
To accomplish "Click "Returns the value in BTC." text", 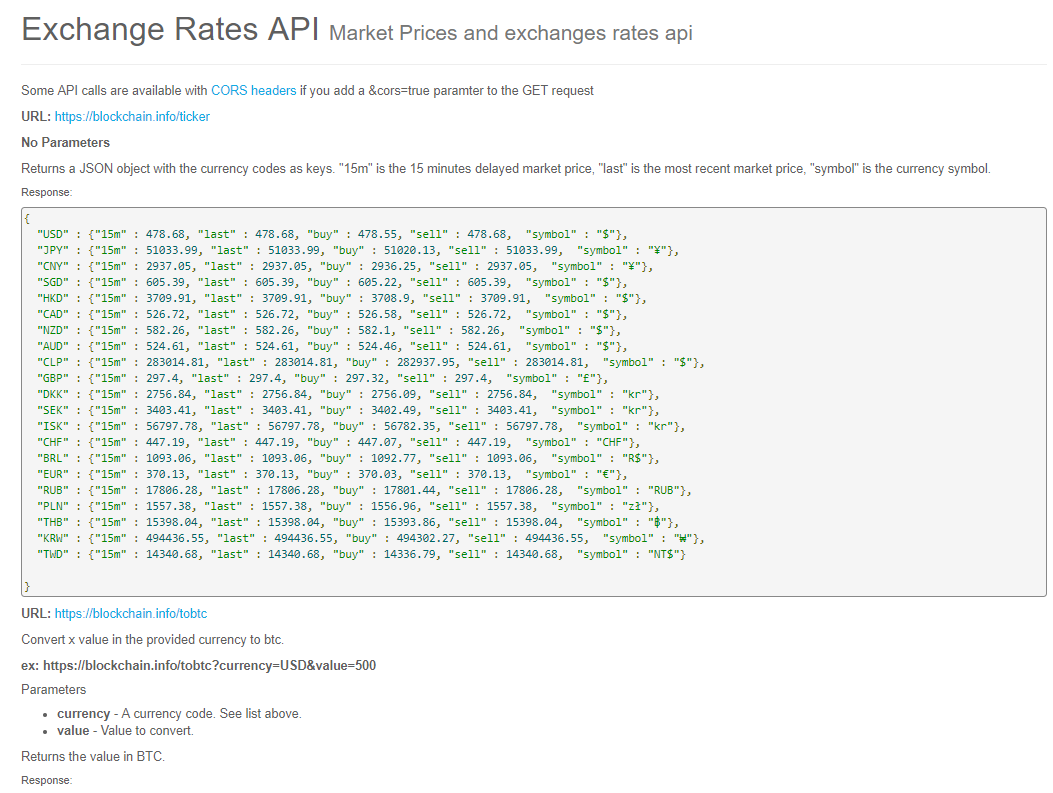I will pos(93,757).
